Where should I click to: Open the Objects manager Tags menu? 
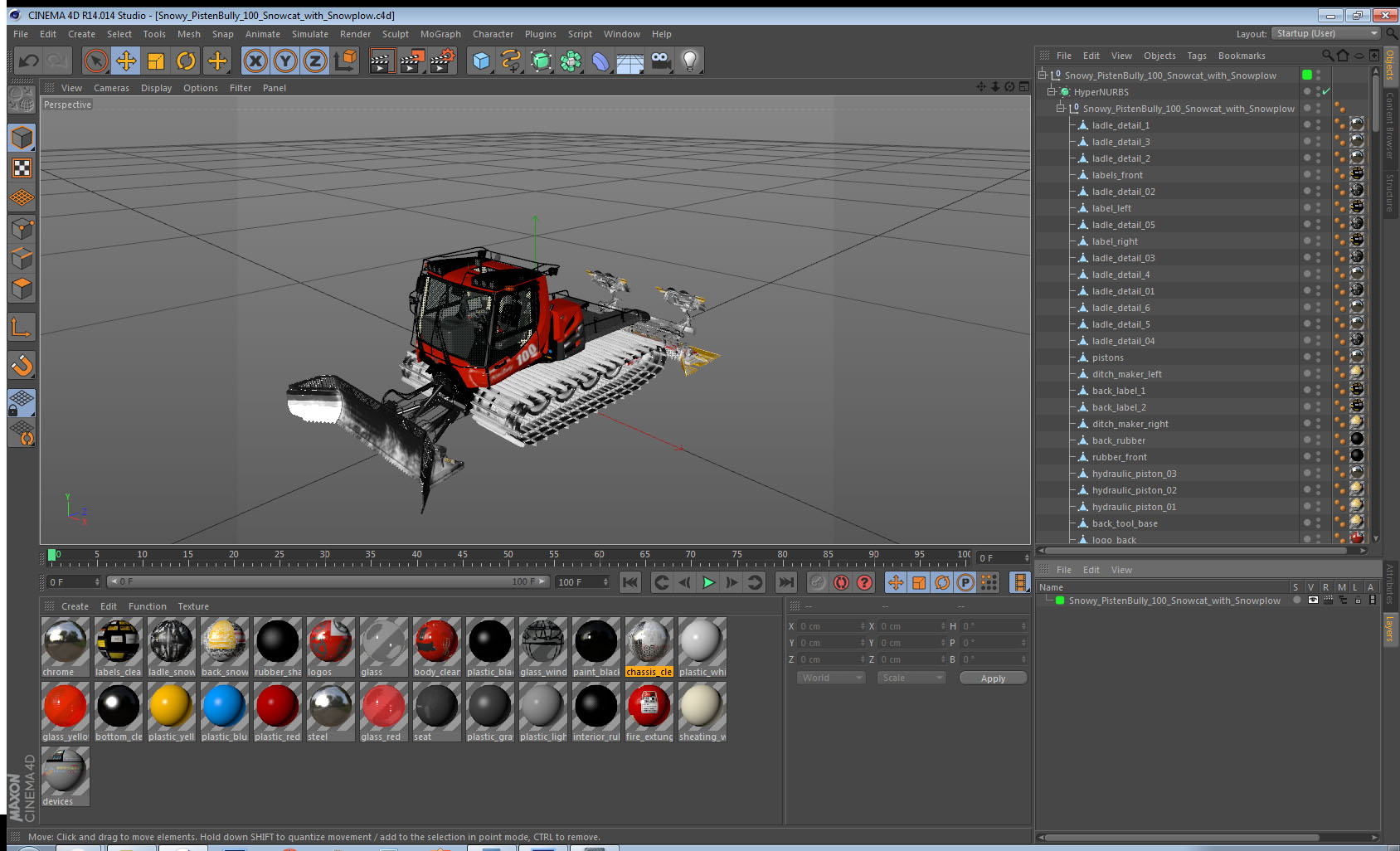click(x=1196, y=56)
